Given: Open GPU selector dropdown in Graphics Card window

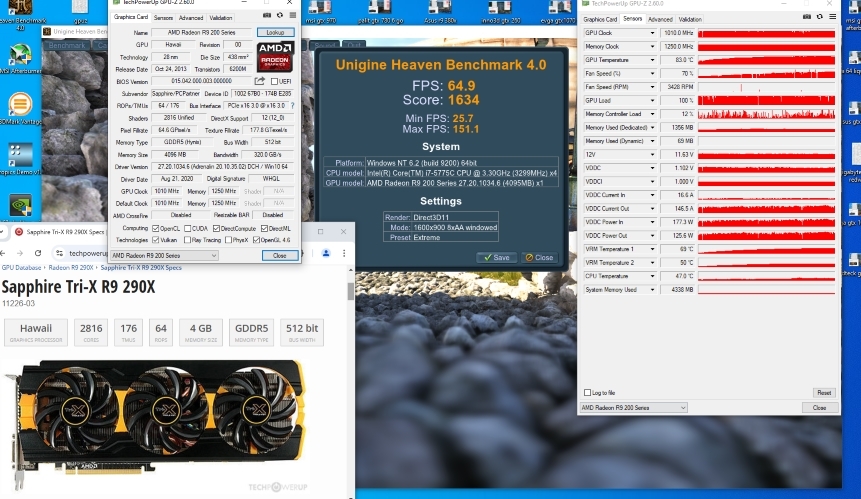Looking at the screenshot, I should coord(164,255).
